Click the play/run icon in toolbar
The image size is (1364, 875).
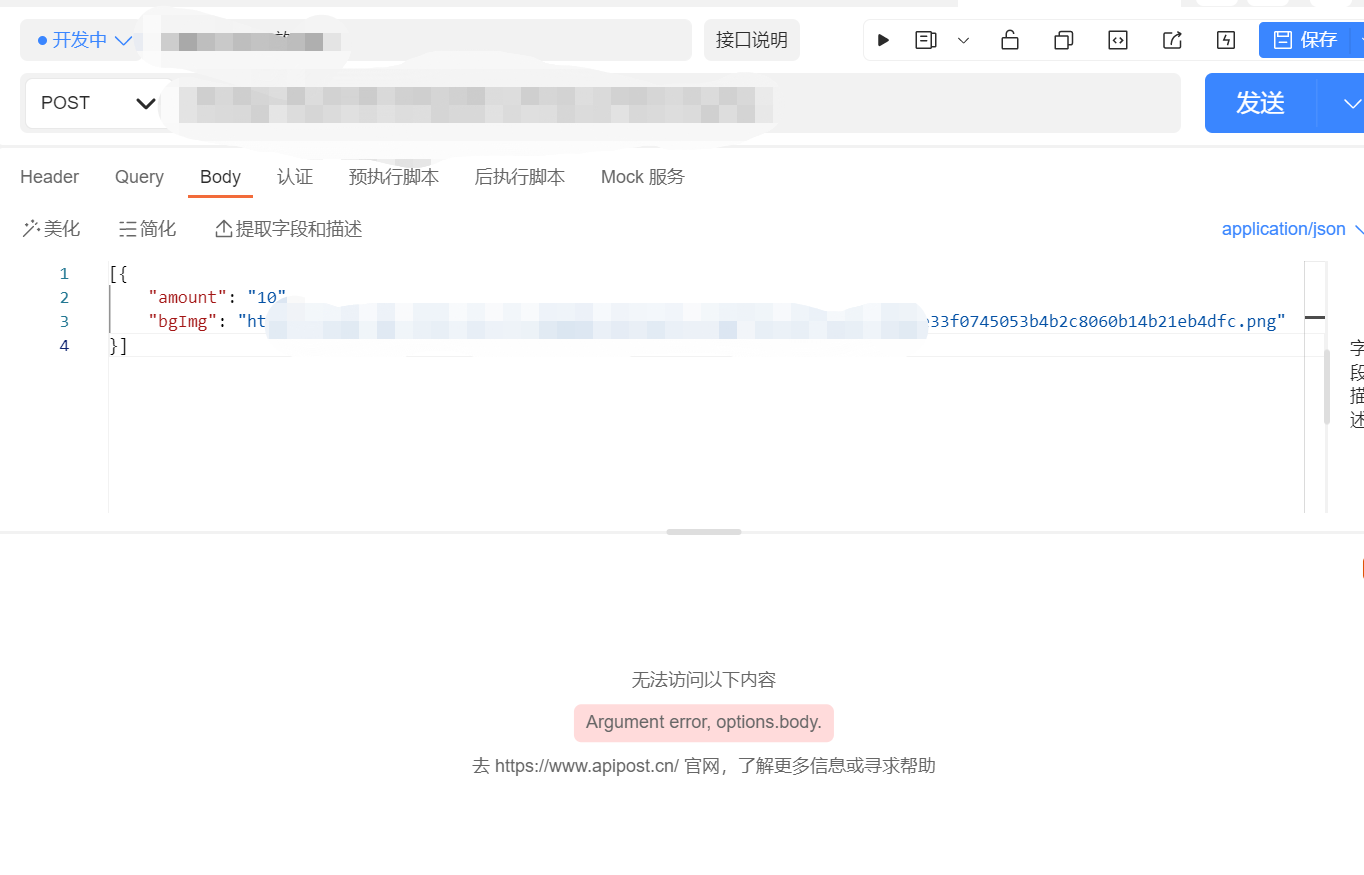coord(883,40)
